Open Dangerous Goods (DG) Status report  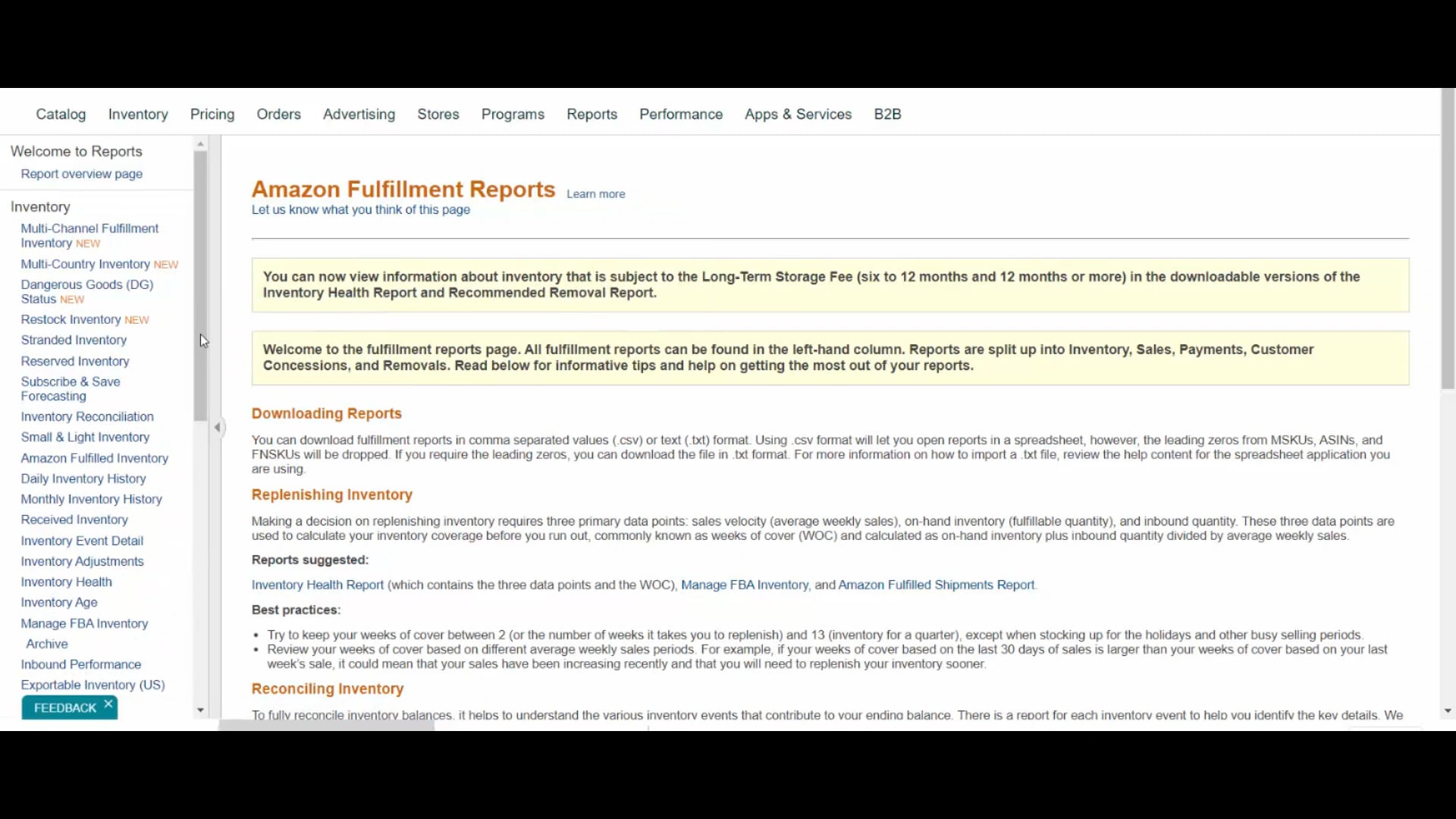click(x=87, y=292)
